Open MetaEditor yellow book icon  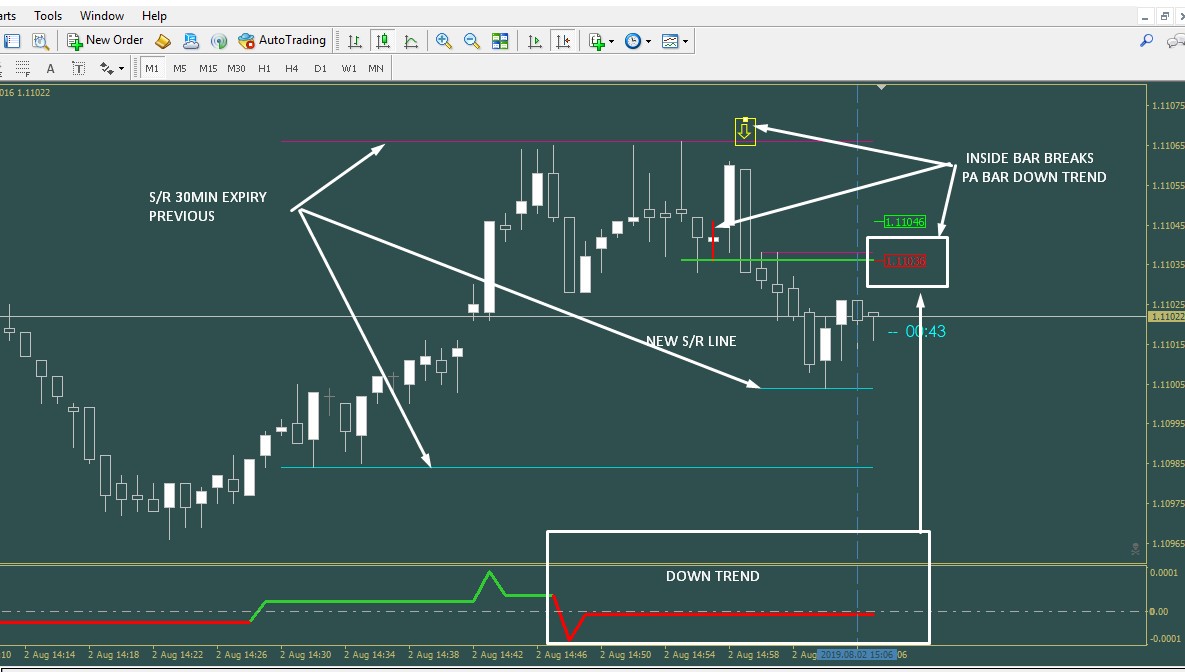click(x=162, y=41)
